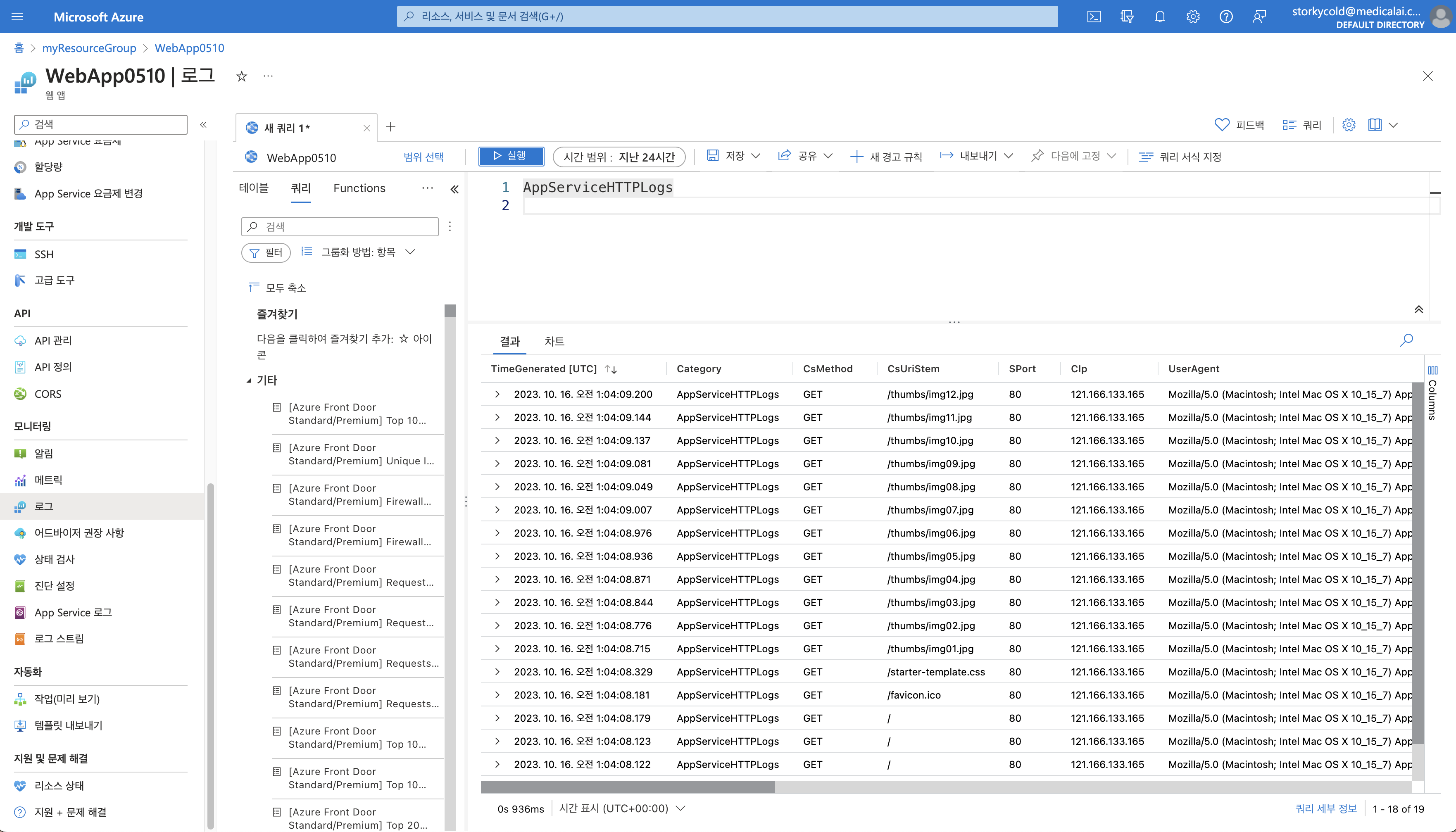Switch to the 테이블 tab
Image resolution: width=1456 pixels, height=832 pixels.
tap(253, 188)
